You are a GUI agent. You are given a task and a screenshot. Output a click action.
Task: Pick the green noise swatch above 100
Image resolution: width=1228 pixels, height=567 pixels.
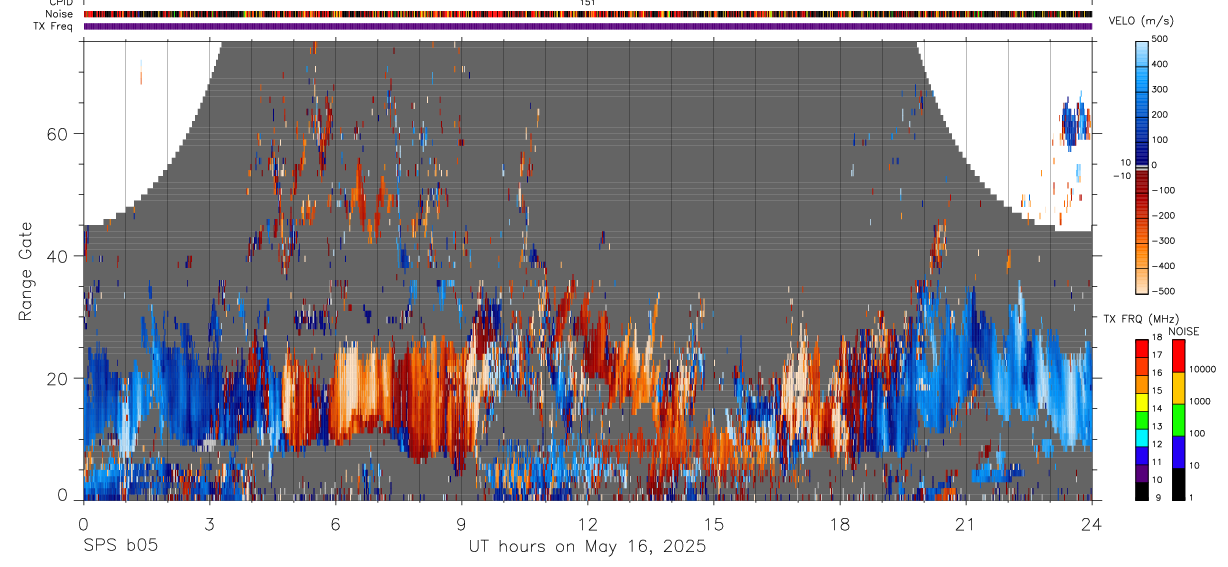click(x=1177, y=420)
